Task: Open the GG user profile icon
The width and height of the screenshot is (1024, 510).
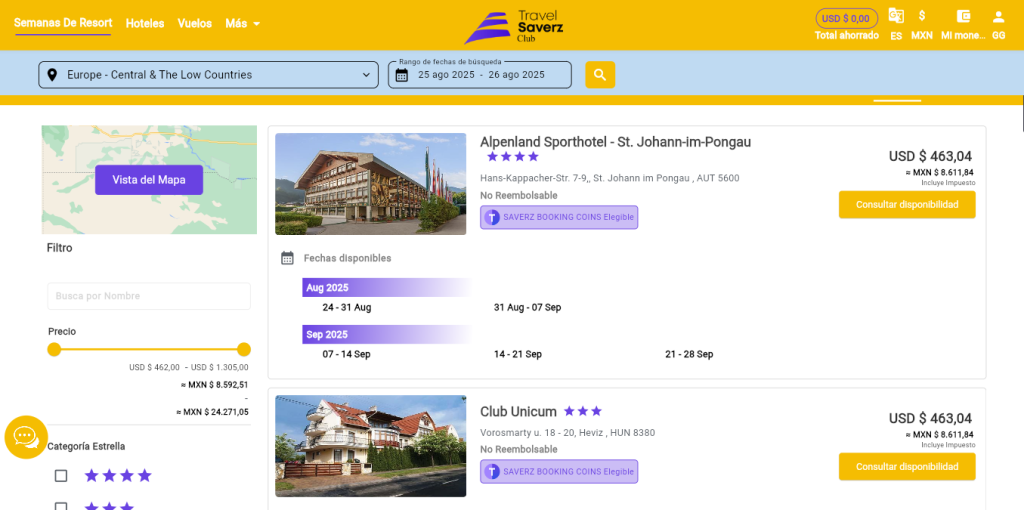Action: [998, 16]
